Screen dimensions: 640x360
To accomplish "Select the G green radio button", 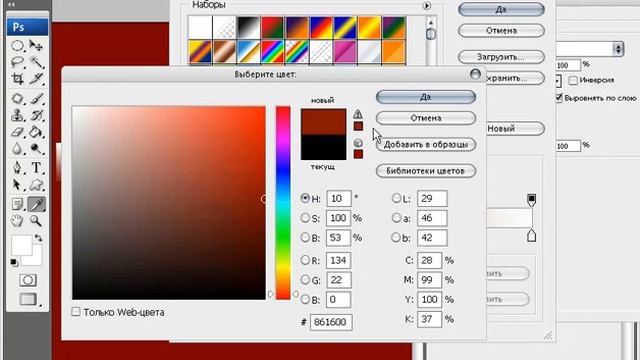I will click(305, 280).
